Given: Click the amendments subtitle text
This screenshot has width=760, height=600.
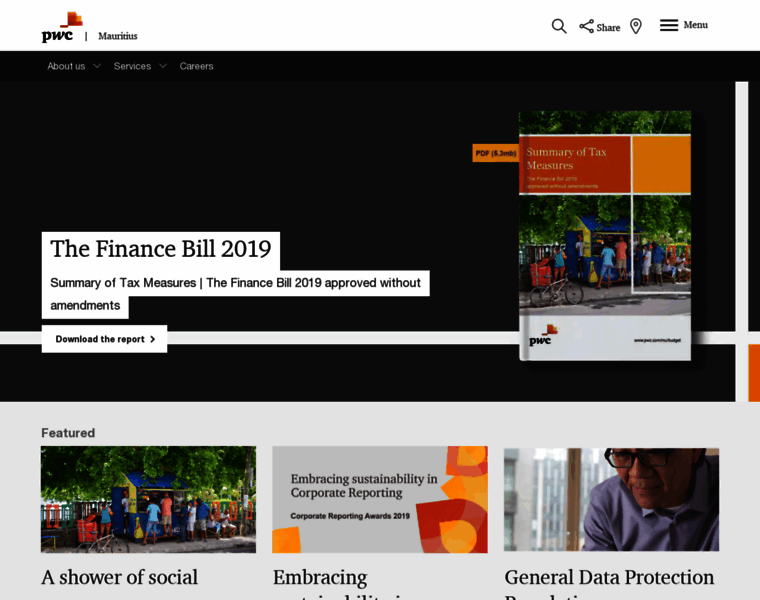Looking at the screenshot, I should click(x=85, y=305).
